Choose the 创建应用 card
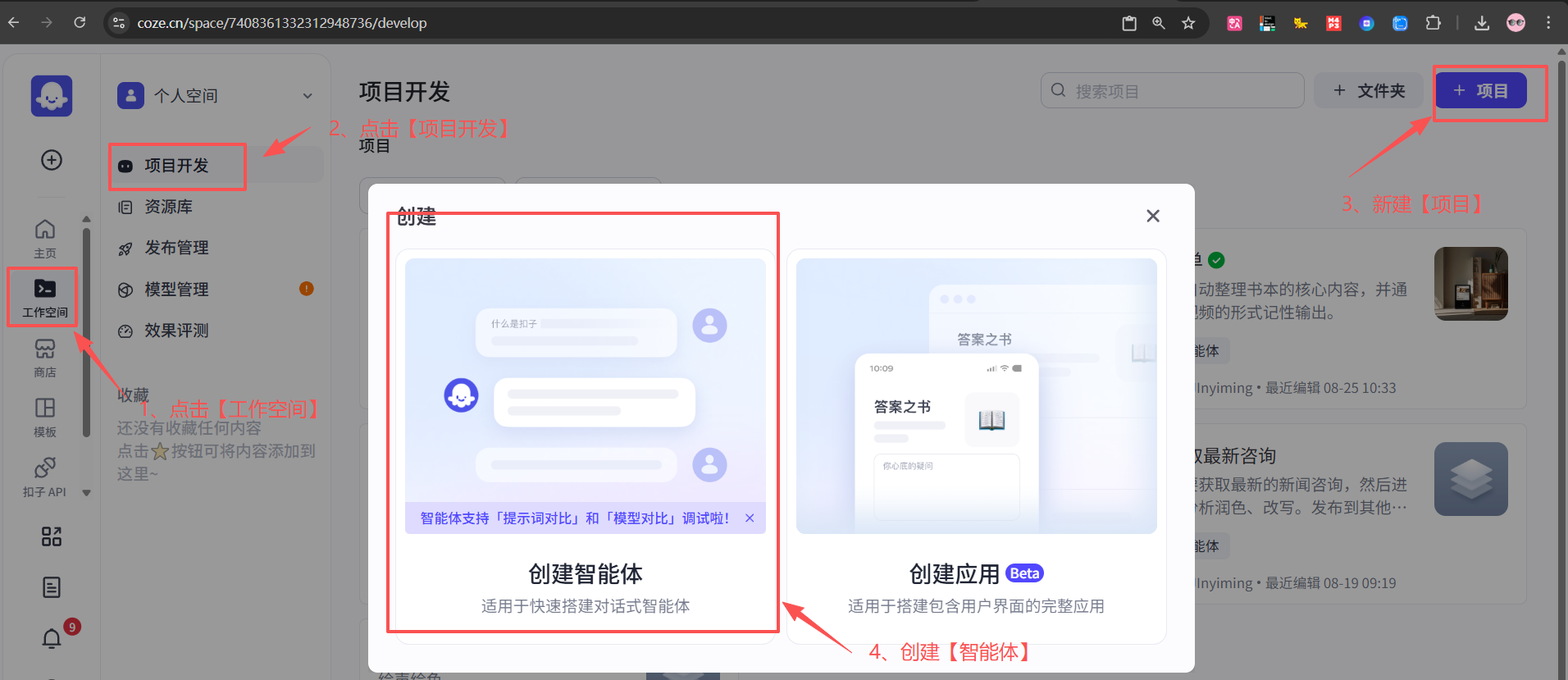The image size is (1568, 680). (x=976, y=445)
